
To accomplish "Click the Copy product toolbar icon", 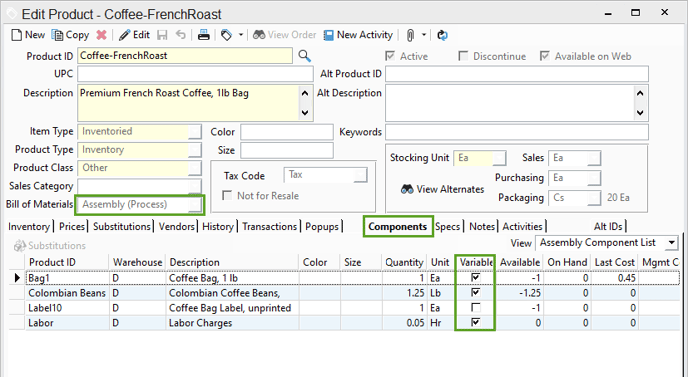I will [x=57, y=35].
